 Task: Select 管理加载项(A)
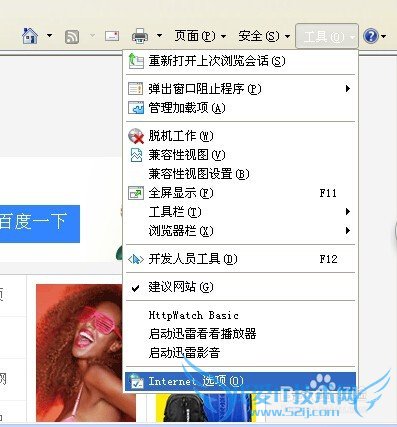(240, 108)
